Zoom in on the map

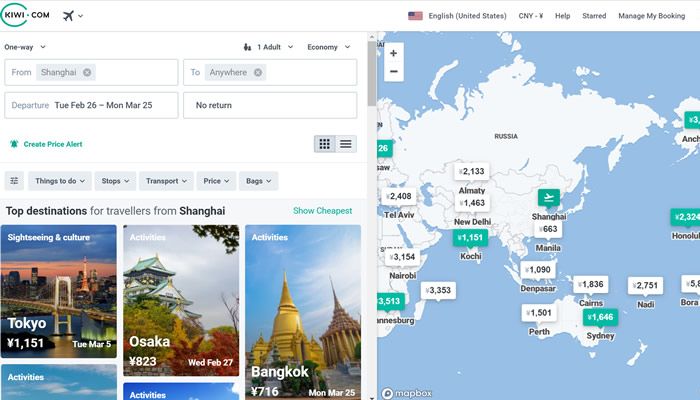click(x=394, y=53)
